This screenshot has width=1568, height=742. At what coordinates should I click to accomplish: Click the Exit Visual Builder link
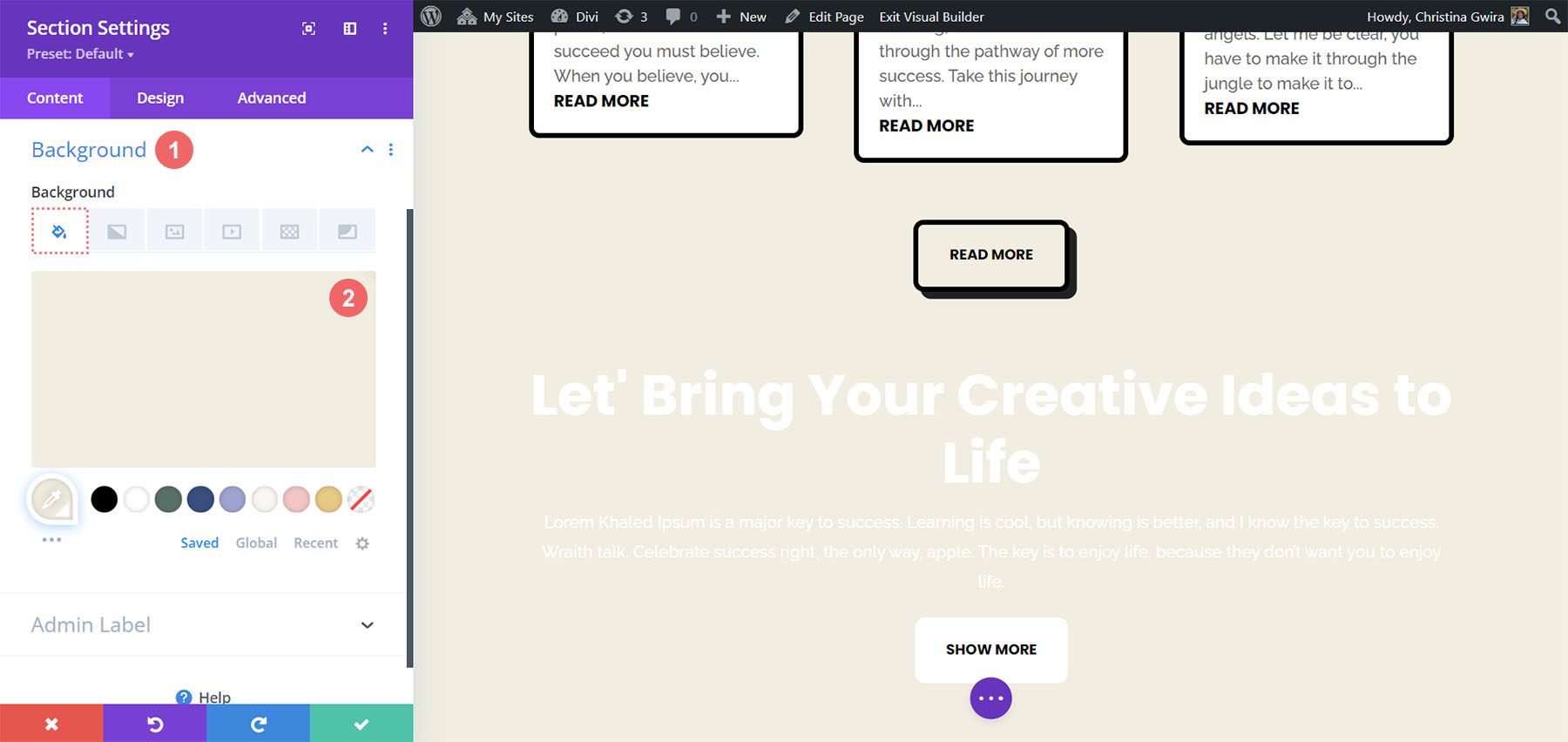(931, 17)
